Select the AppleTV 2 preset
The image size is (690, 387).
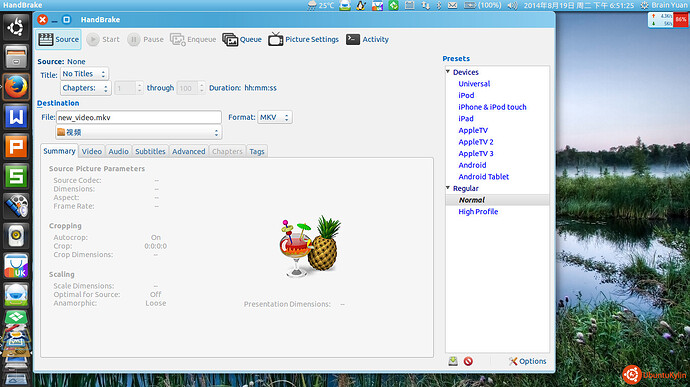pyautogui.click(x=476, y=142)
